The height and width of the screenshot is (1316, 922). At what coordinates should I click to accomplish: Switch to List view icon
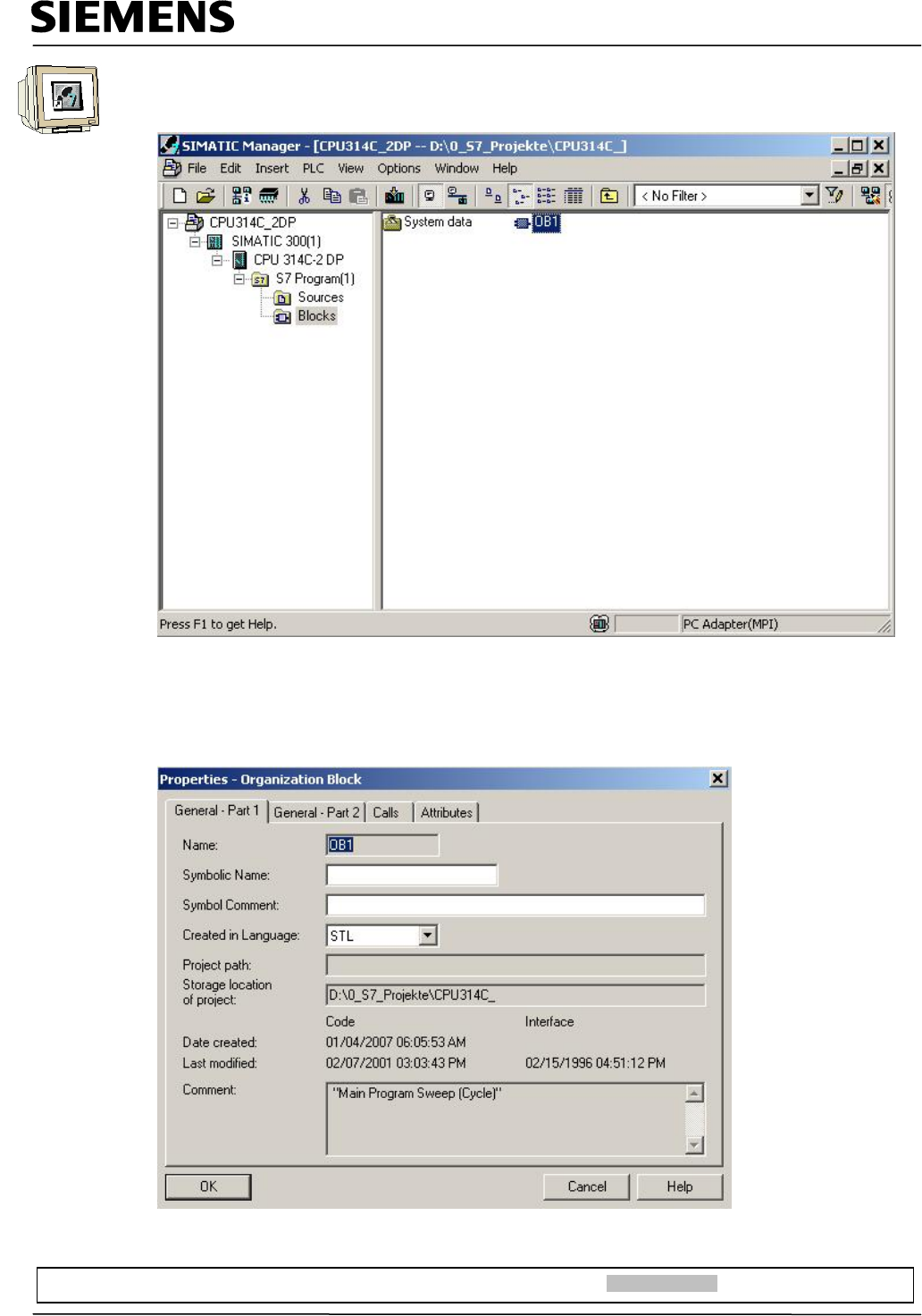tap(547, 196)
